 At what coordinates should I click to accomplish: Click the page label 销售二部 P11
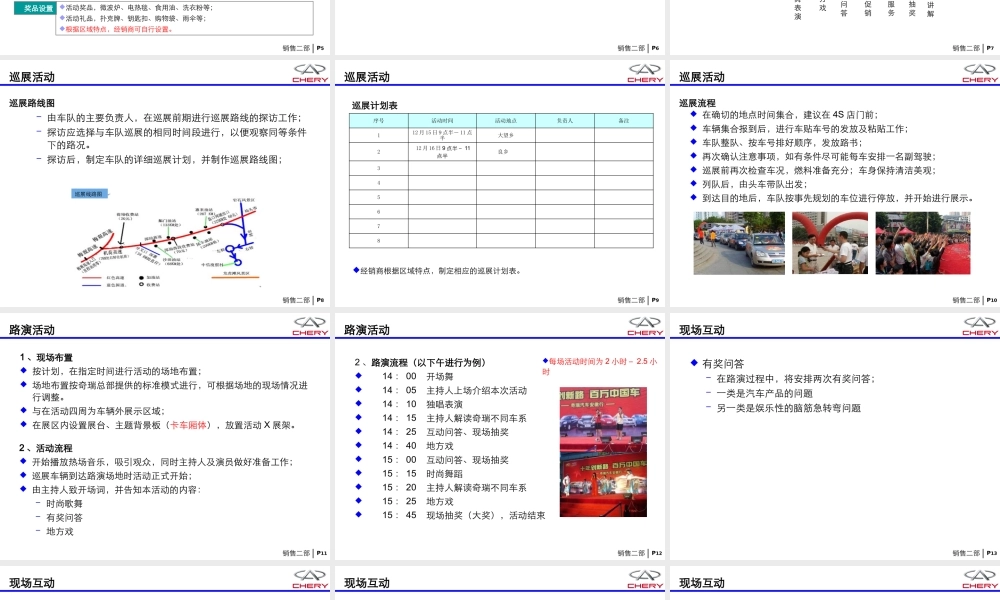pos(304,553)
